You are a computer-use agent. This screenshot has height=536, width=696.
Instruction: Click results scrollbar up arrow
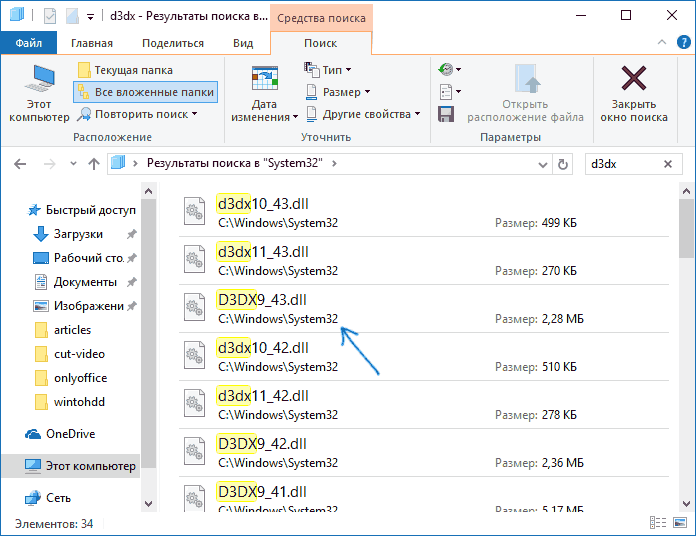pos(686,191)
